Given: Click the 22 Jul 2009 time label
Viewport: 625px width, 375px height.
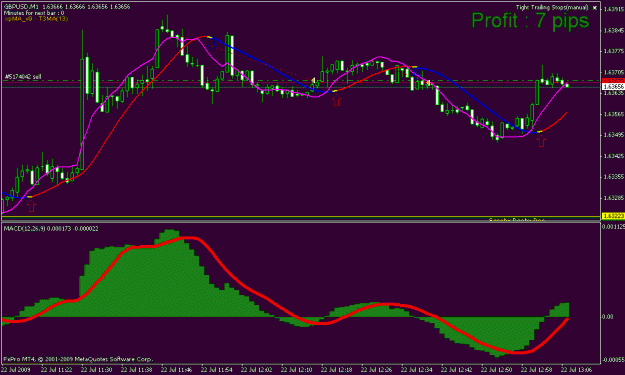Looking at the screenshot, I should (x=16, y=370).
